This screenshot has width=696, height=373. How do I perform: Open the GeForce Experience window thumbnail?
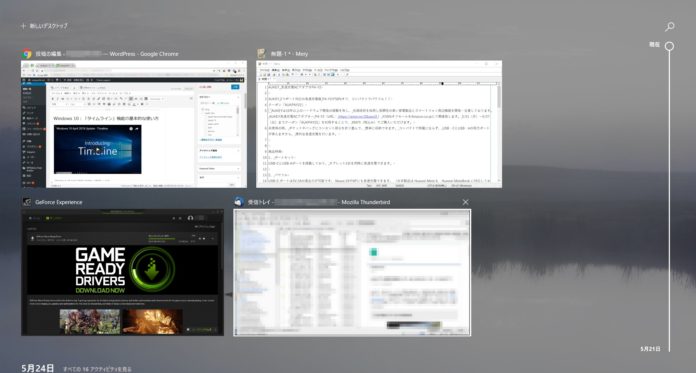click(123, 272)
